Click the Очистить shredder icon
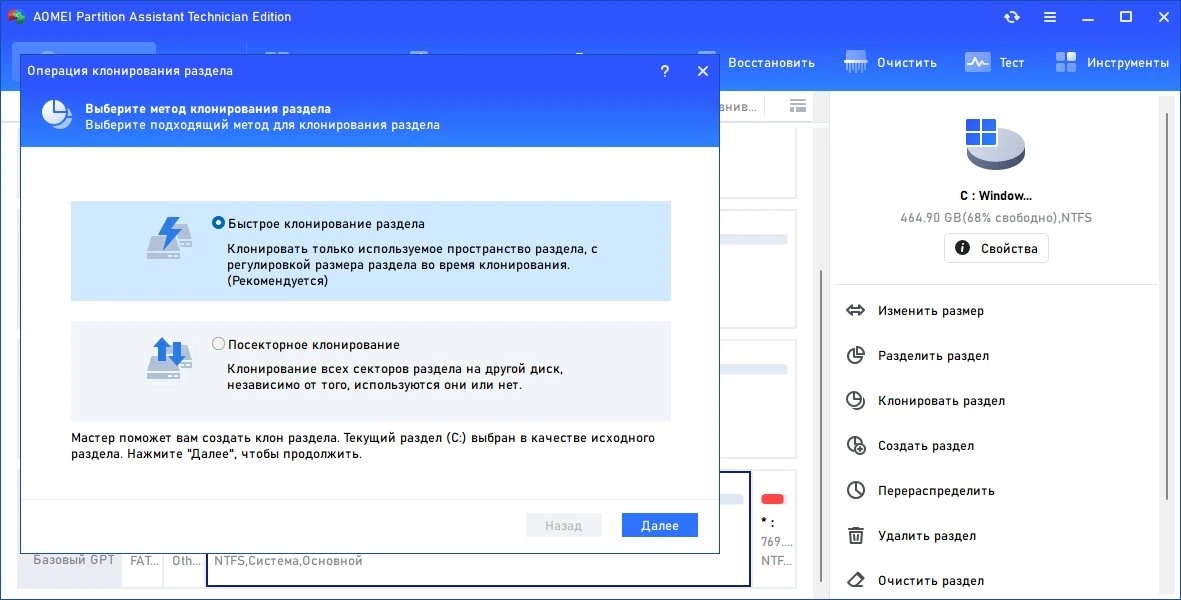Image resolution: width=1181 pixels, height=600 pixels. click(856, 62)
